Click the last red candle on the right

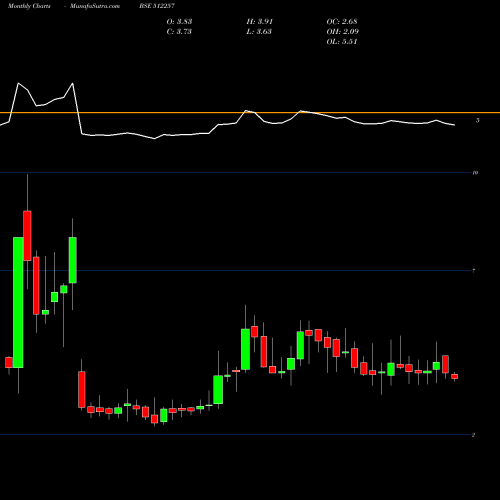coord(455,376)
